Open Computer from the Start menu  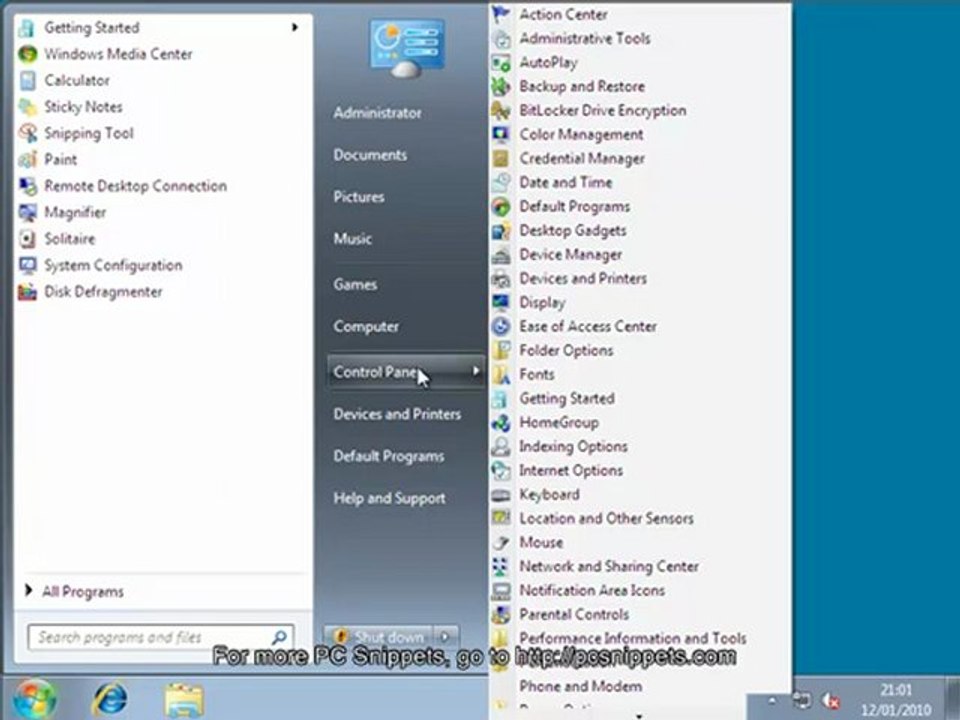[366, 326]
